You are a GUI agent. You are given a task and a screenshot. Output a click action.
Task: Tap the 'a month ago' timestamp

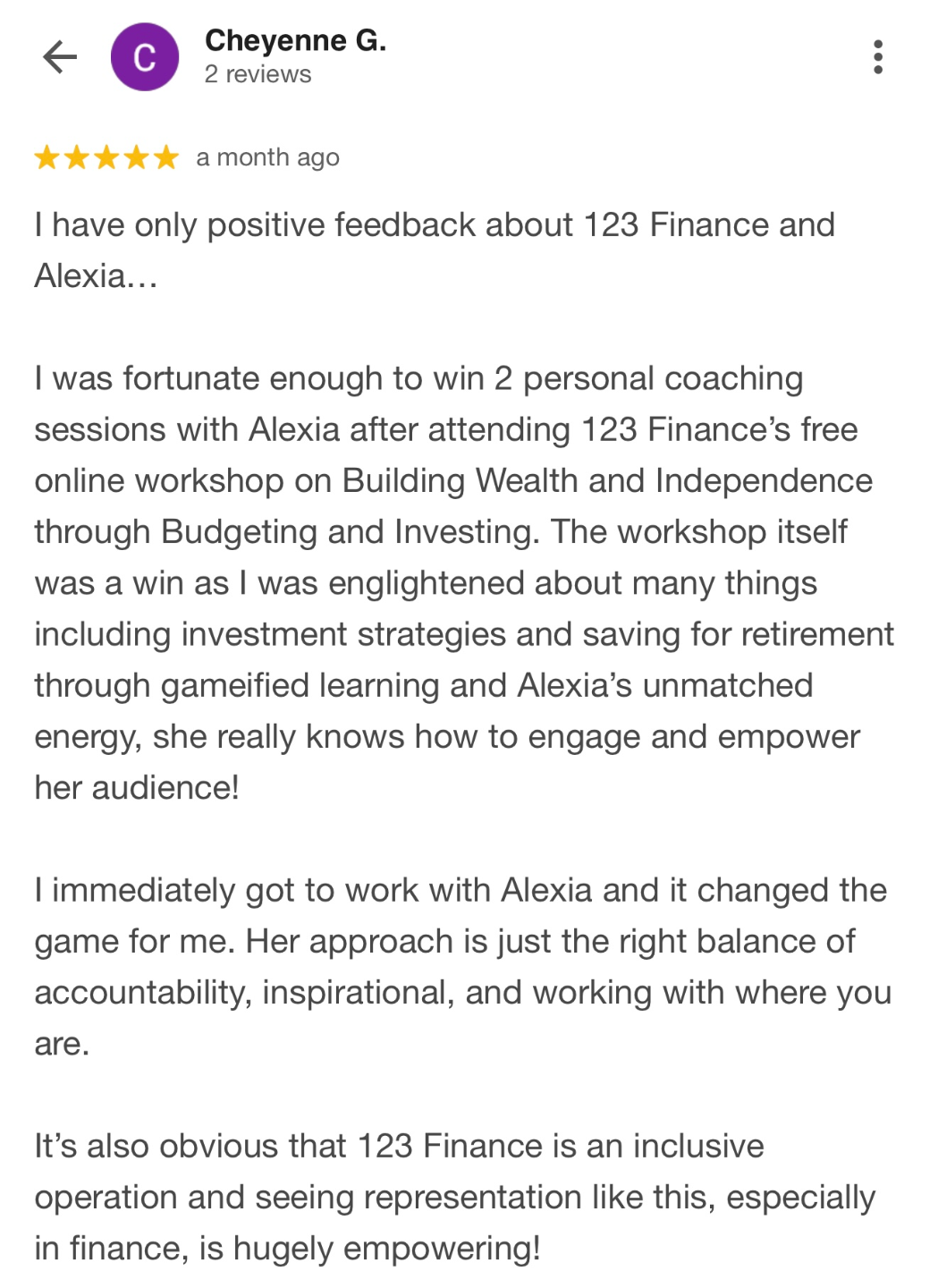(x=267, y=157)
